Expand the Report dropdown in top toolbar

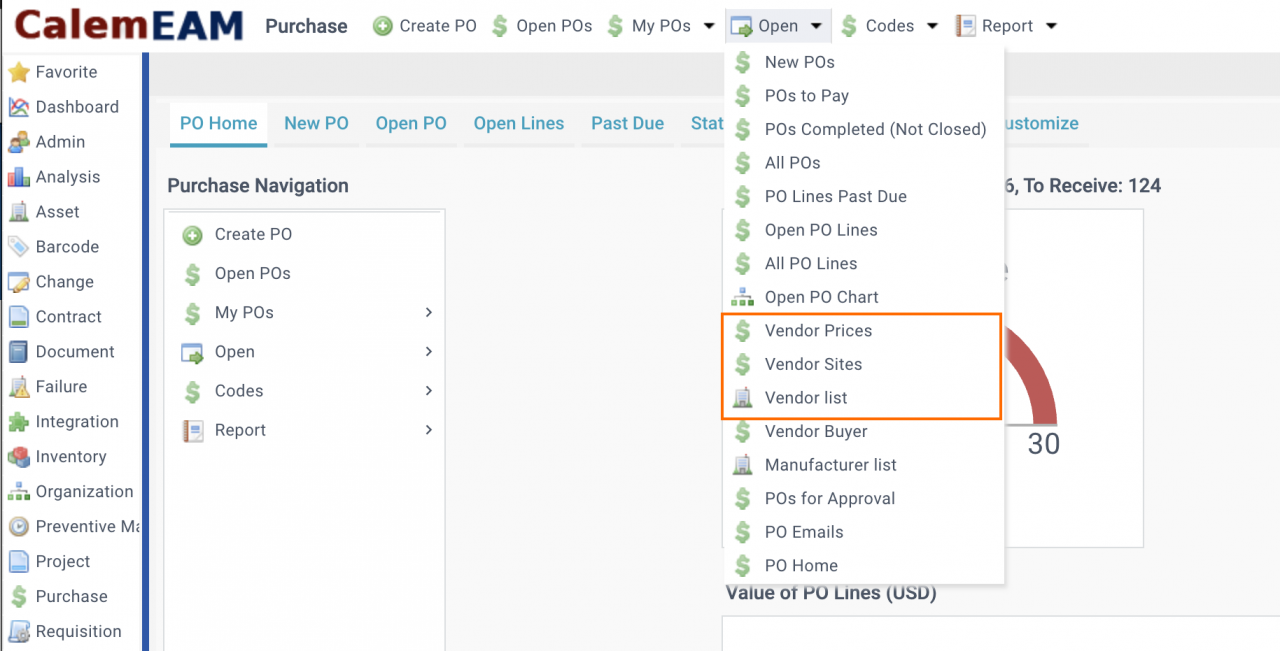[1050, 26]
